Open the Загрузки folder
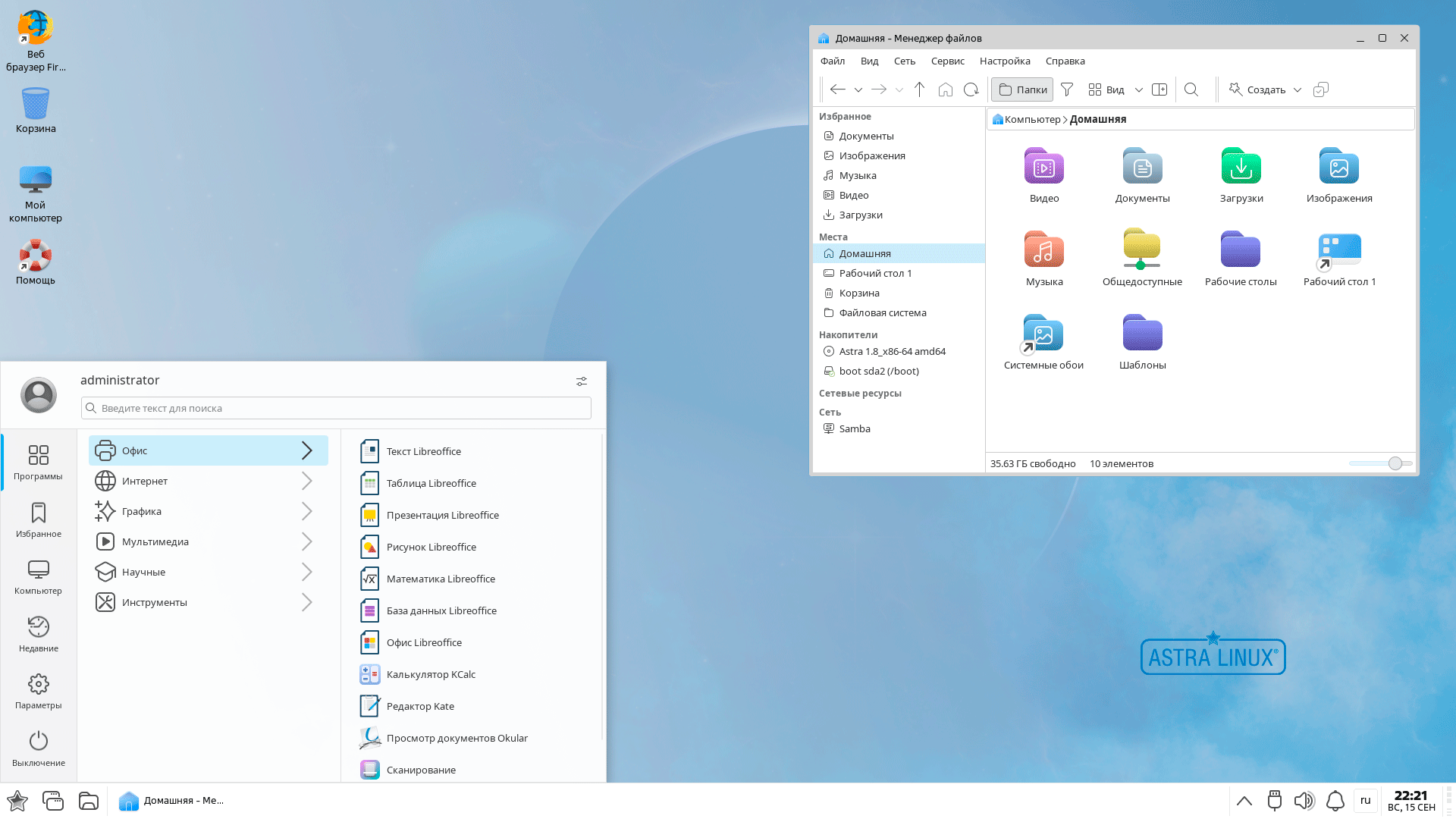Image resolution: width=1456 pixels, height=819 pixels. pyautogui.click(x=1241, y=176)
